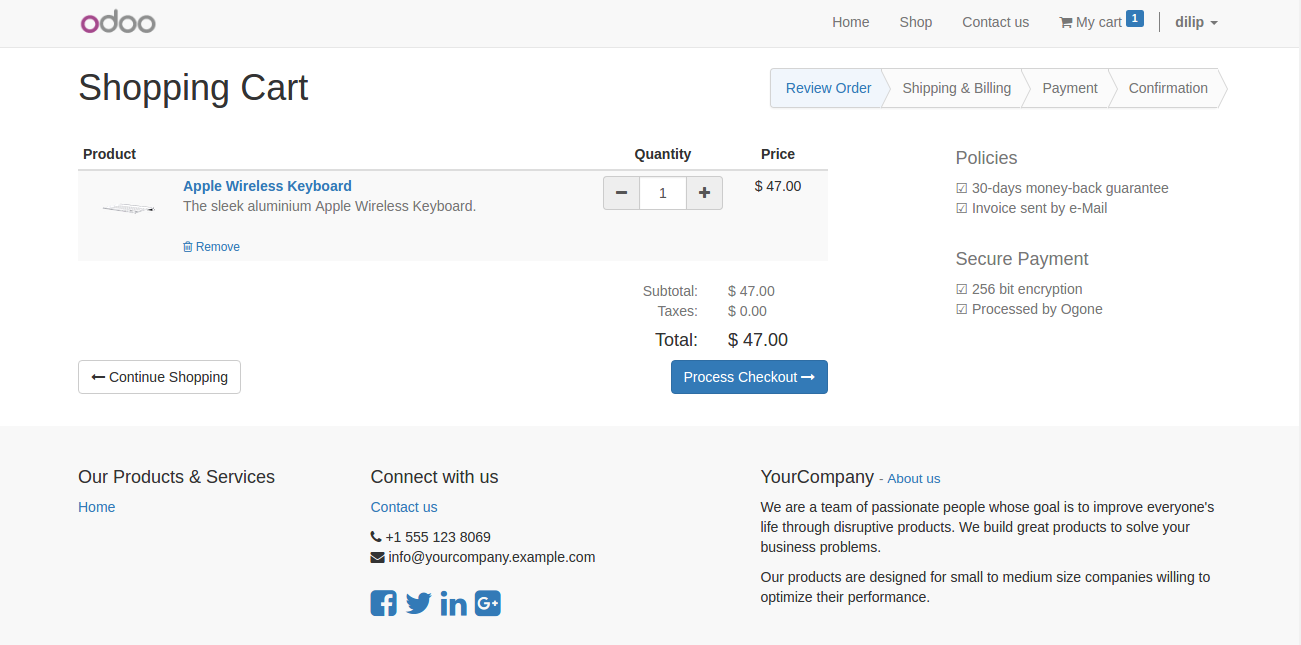Open LinkedIn social icon in footer
1301x645 pixels.
click(453, 603)
